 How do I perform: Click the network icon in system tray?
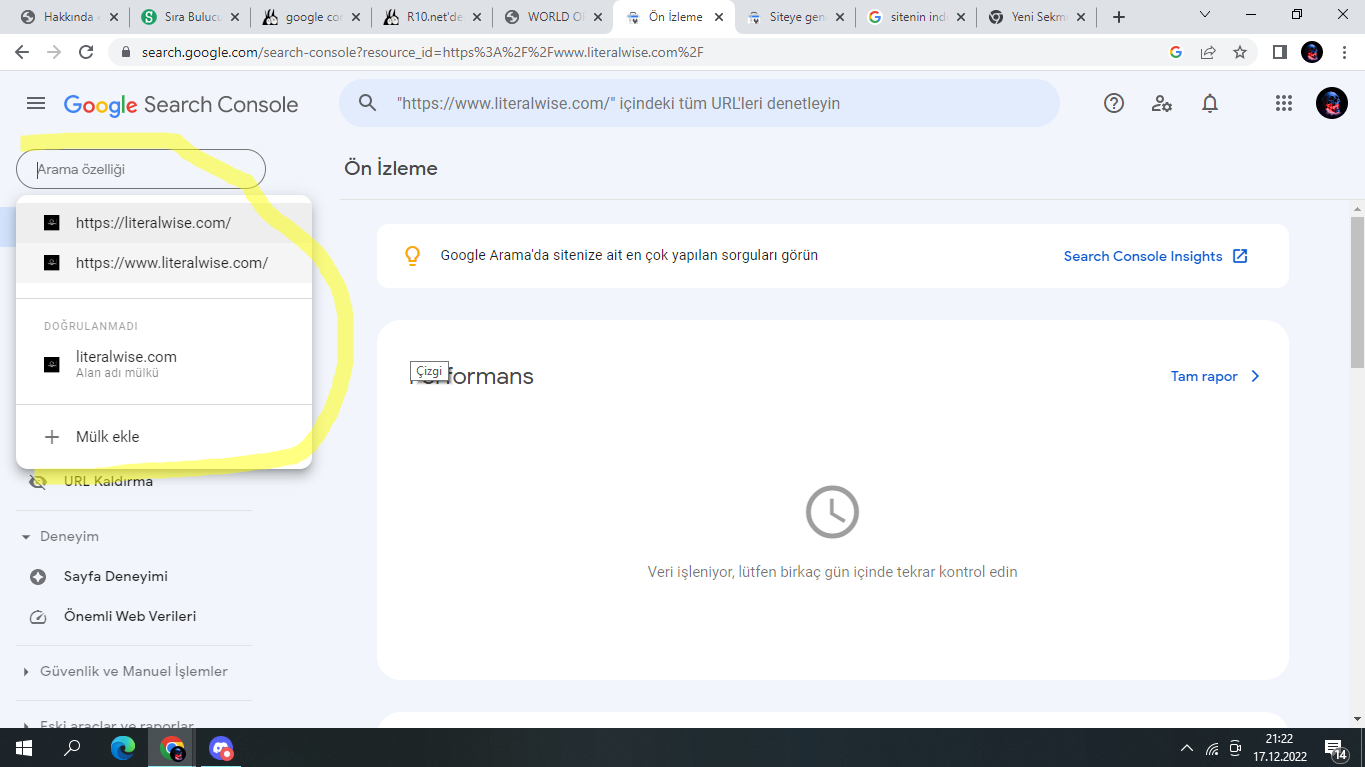tap(1212, 748)
